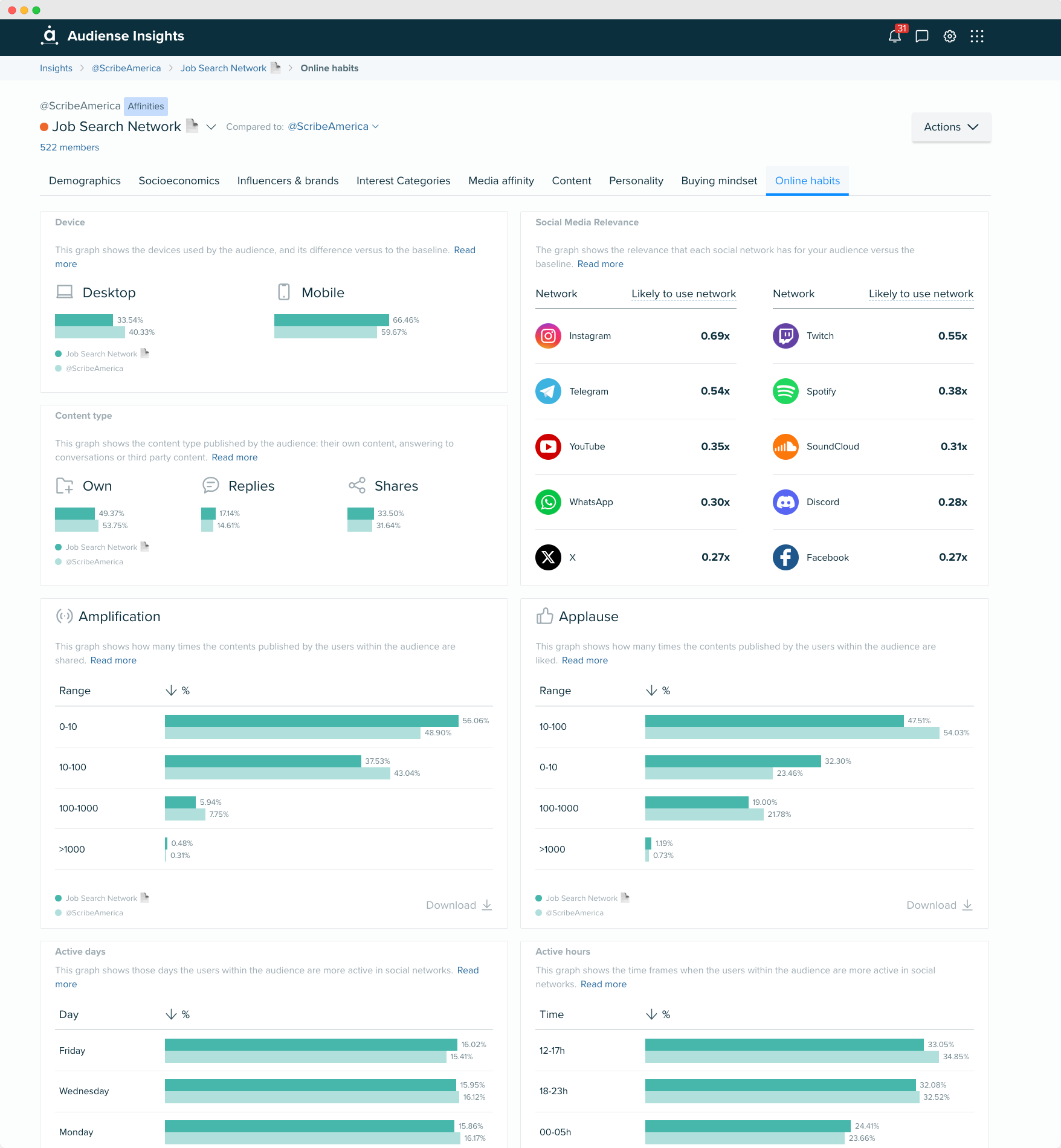This screenshot has height=1148, width=1061.
Task: Expand the Job Search Network segment chevron
Action: click(x=211, y=127)
